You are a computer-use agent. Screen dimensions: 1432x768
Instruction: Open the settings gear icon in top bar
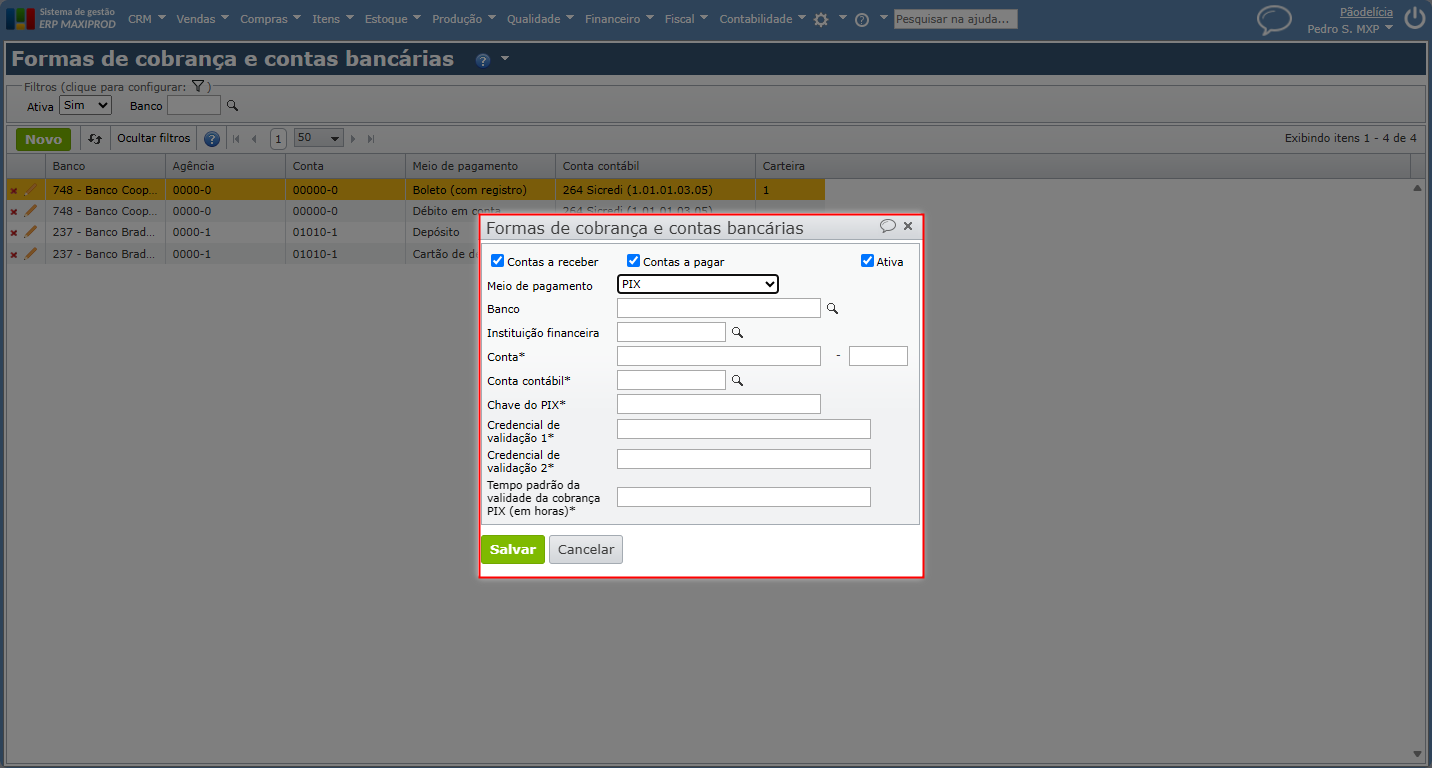821,19
